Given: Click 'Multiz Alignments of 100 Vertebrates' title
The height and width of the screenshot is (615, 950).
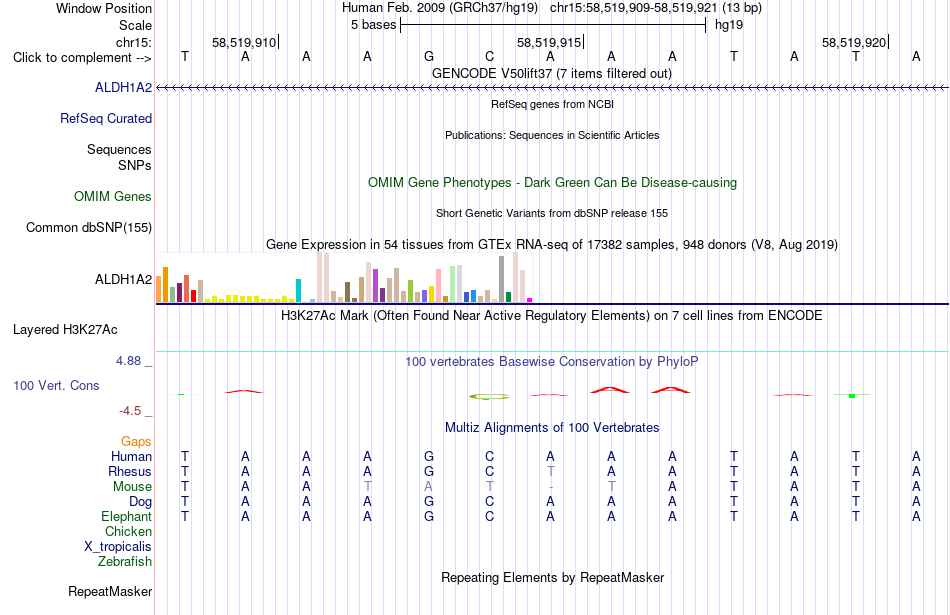Looking at the screenshot, I should point(552,428).
